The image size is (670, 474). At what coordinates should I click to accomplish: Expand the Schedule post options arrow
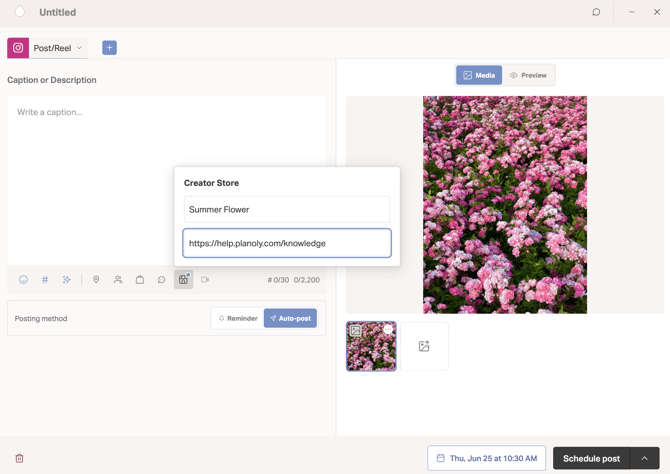point(644,458)
